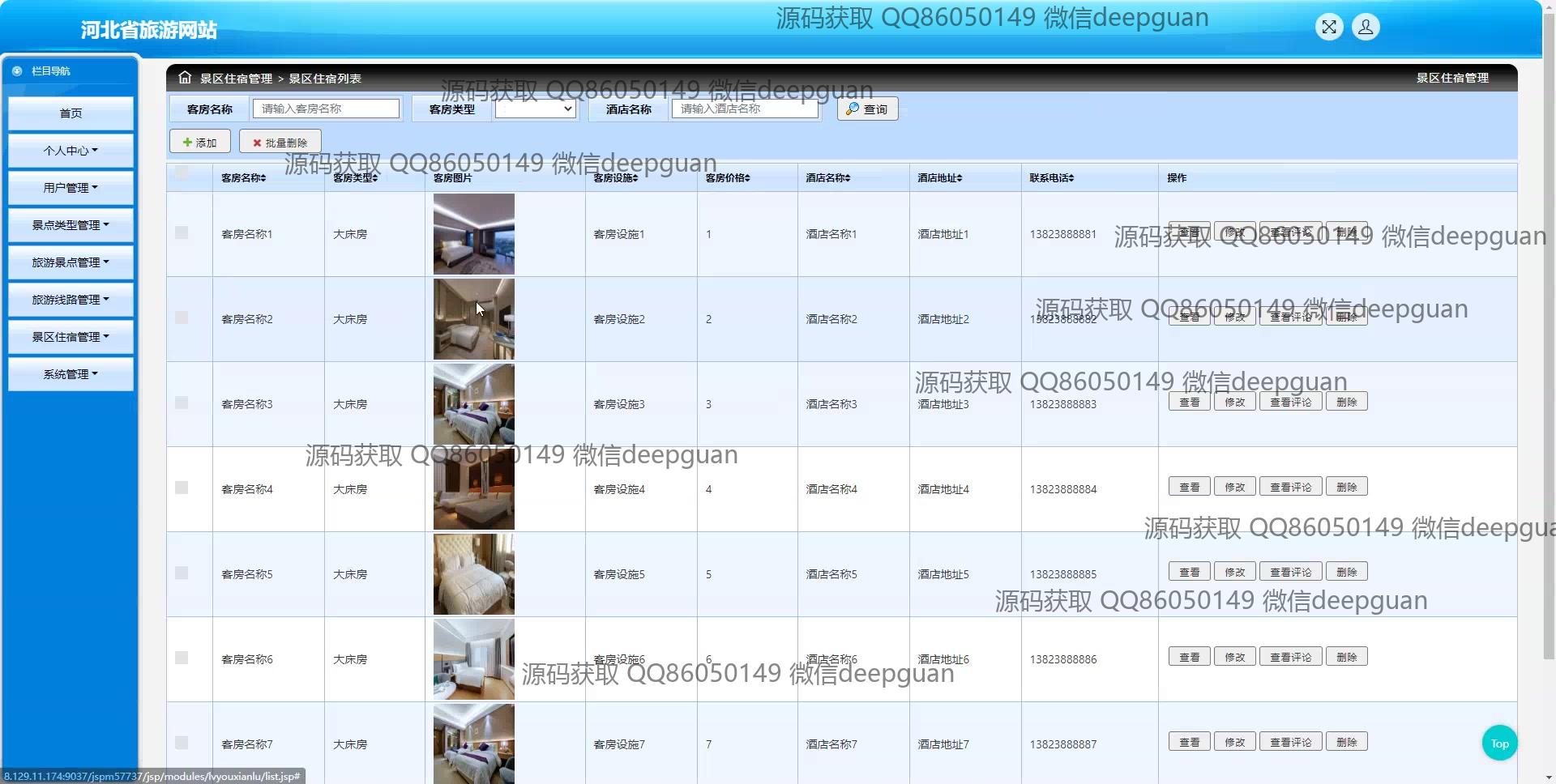Viewport: 1556px width, 784px height.
Task: Click the 酒店名称 search input field
Action: 744,109
